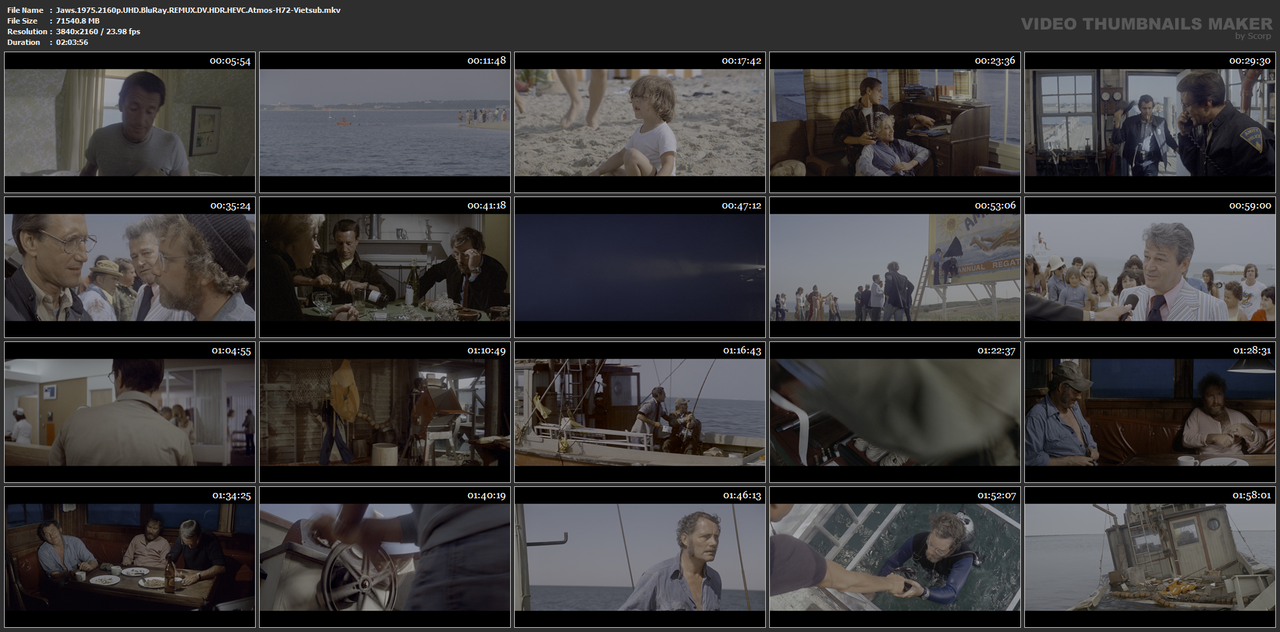
Task: Click the 00:05:54 timestamp label
Action: pyautogui.click(x=230, y=61)
